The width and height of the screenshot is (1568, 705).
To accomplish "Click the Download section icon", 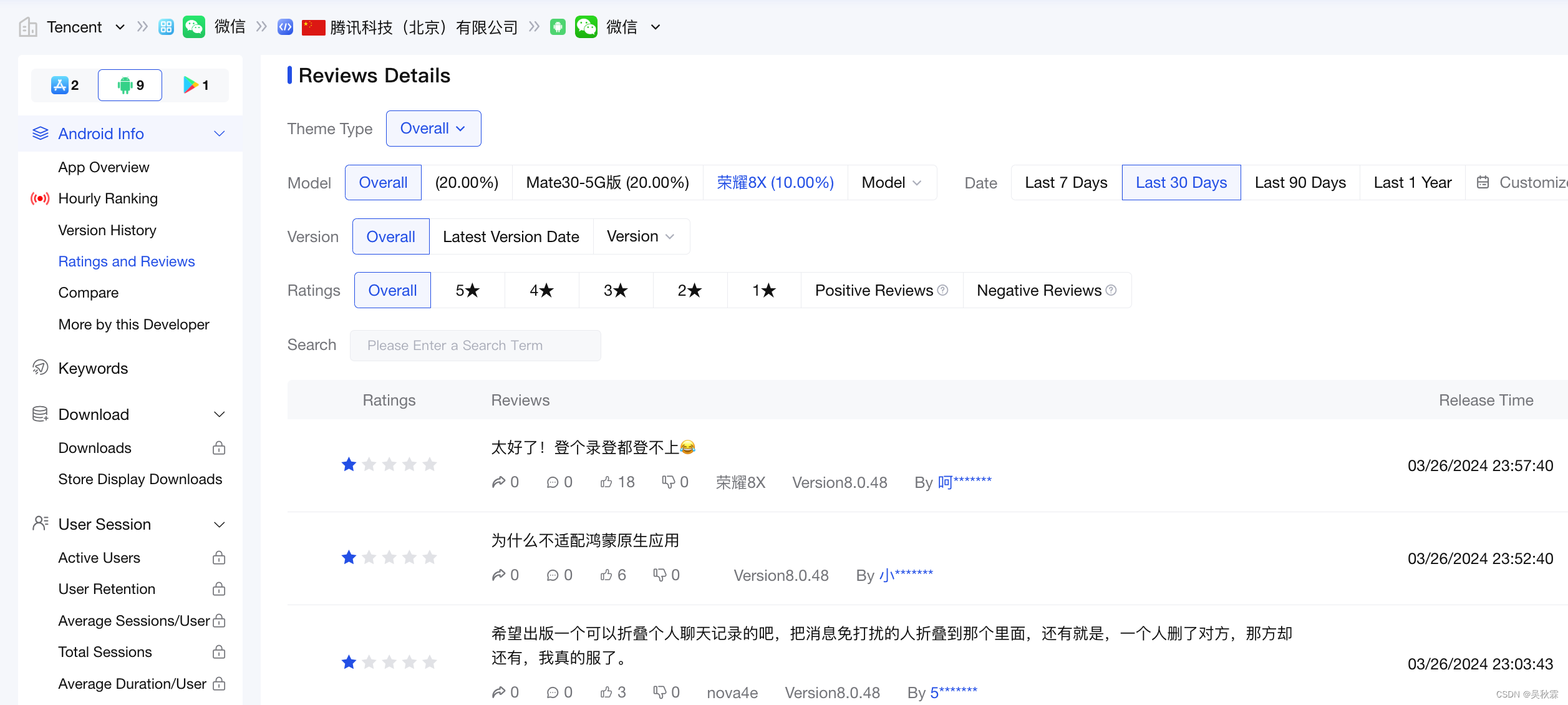I will pyautogui.click(x=38, y=413).
